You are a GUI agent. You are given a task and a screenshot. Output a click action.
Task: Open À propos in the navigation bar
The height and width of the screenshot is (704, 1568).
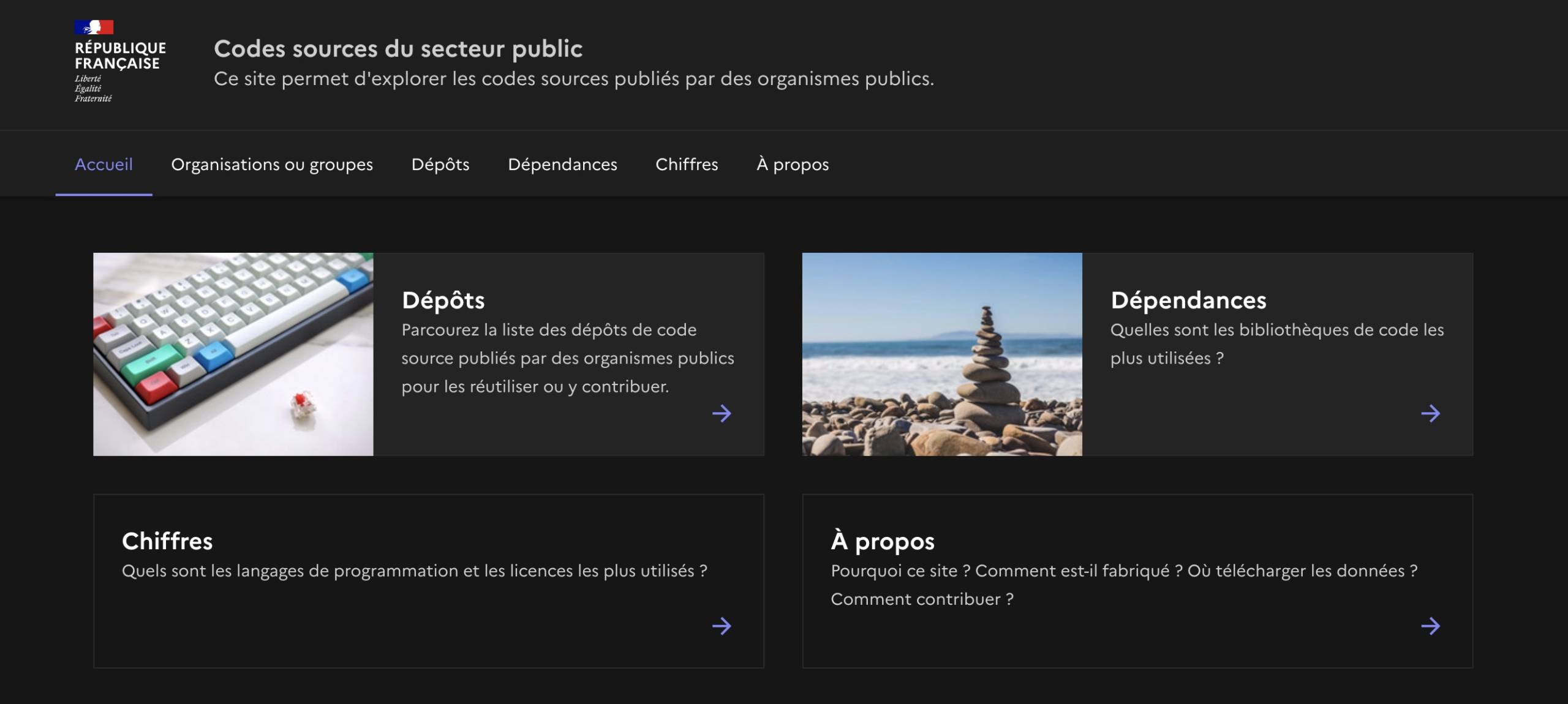click(793, 164)
